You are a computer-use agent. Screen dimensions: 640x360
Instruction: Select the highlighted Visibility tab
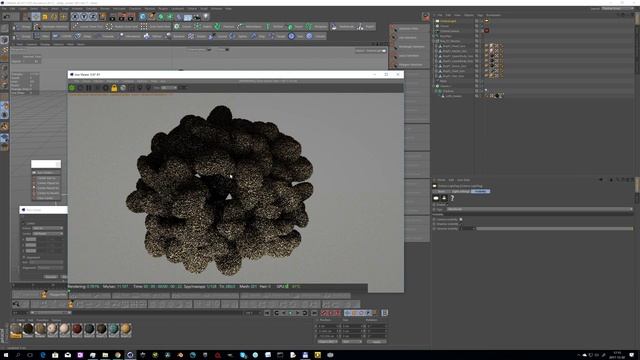pyautogui.click(x=481, y=191)
